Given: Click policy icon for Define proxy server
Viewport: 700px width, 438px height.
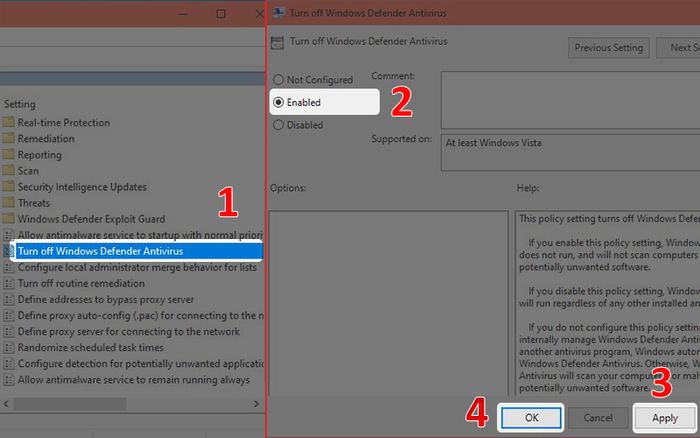Looking at the screenshot, I should point(8,332).
